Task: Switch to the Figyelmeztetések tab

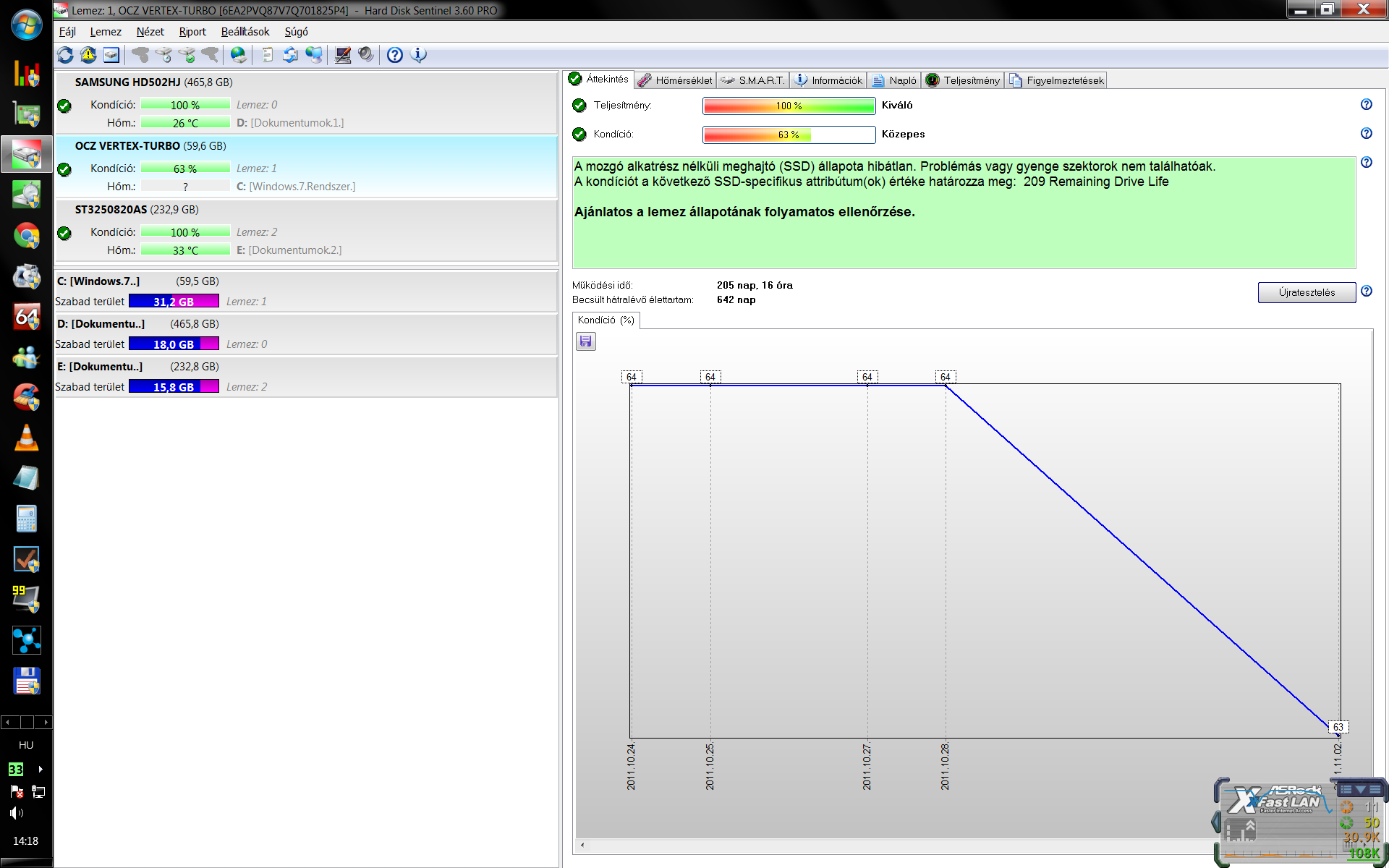Action: click(x=1056, y=80)
